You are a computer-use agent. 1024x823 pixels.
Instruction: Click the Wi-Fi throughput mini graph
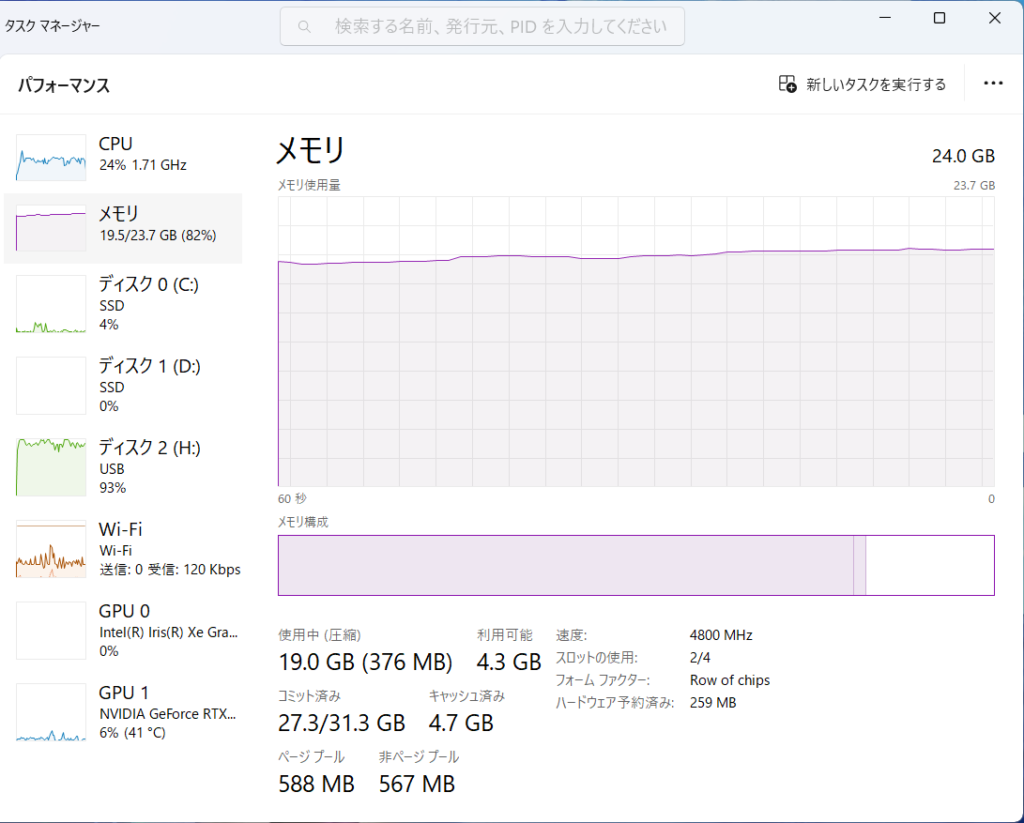(51, 549)
